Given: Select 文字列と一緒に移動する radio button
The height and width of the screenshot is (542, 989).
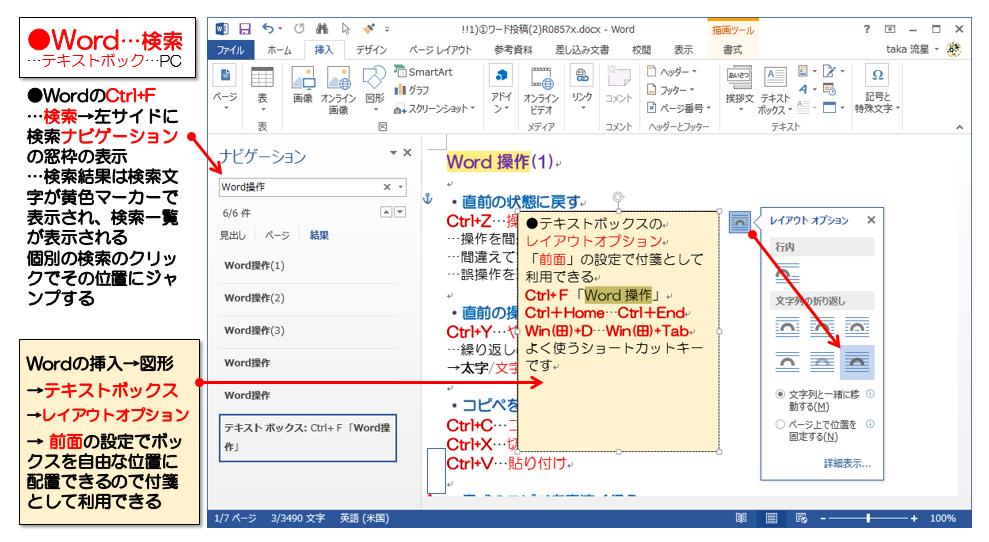Looking at the screenshot, I should 780,394.
